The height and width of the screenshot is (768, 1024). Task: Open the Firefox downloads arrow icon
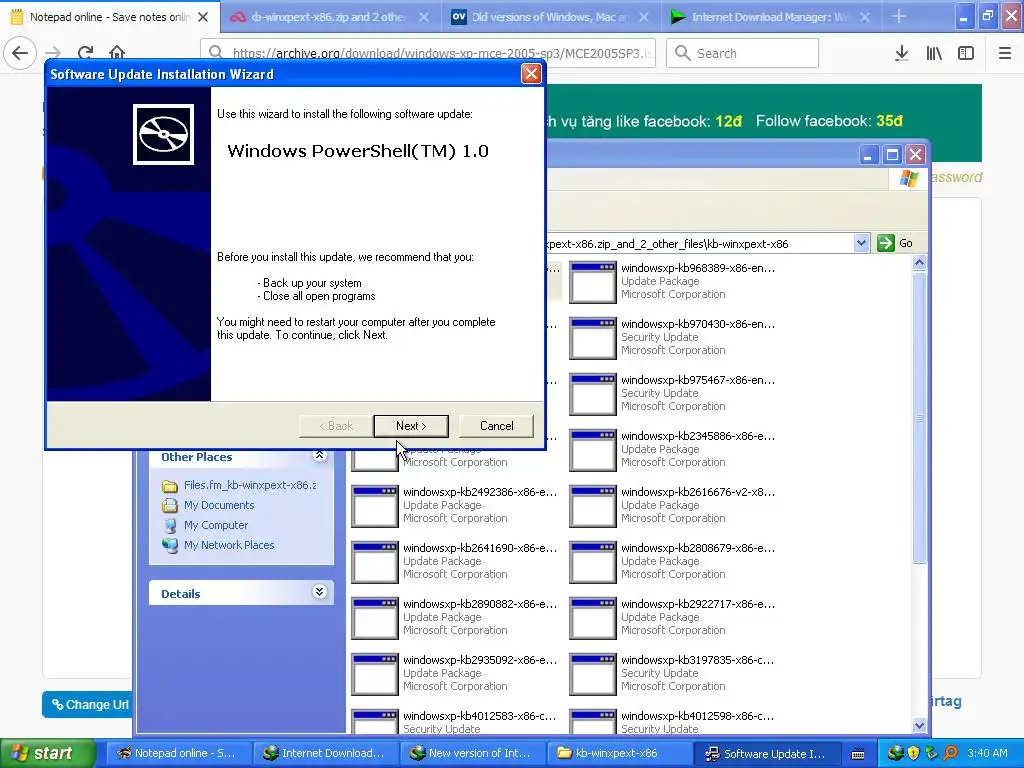tap(901, 53)
